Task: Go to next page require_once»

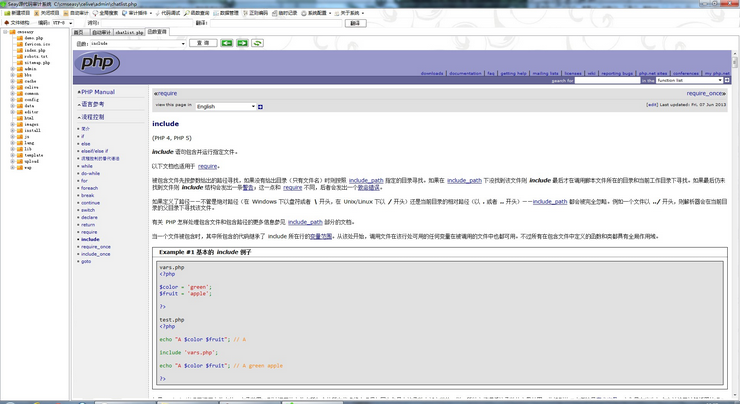Action: point(706,93)
